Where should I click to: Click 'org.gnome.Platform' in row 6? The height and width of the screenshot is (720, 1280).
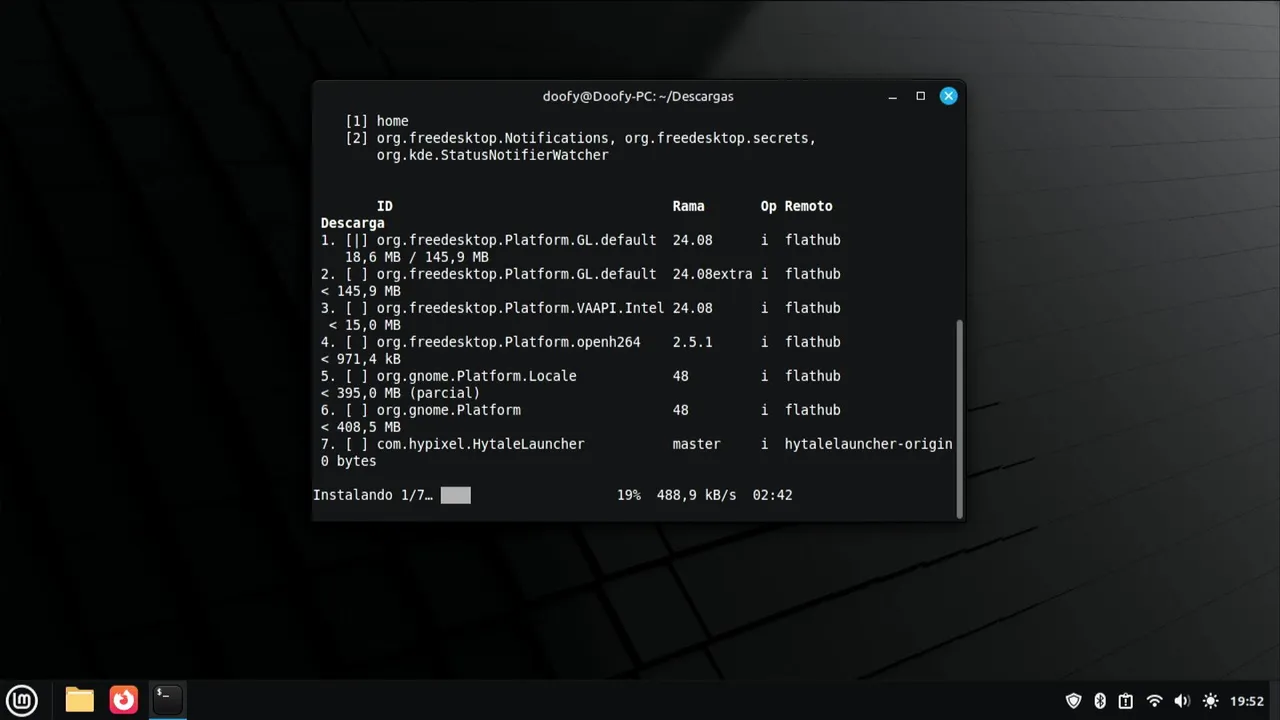click(449, 410)
